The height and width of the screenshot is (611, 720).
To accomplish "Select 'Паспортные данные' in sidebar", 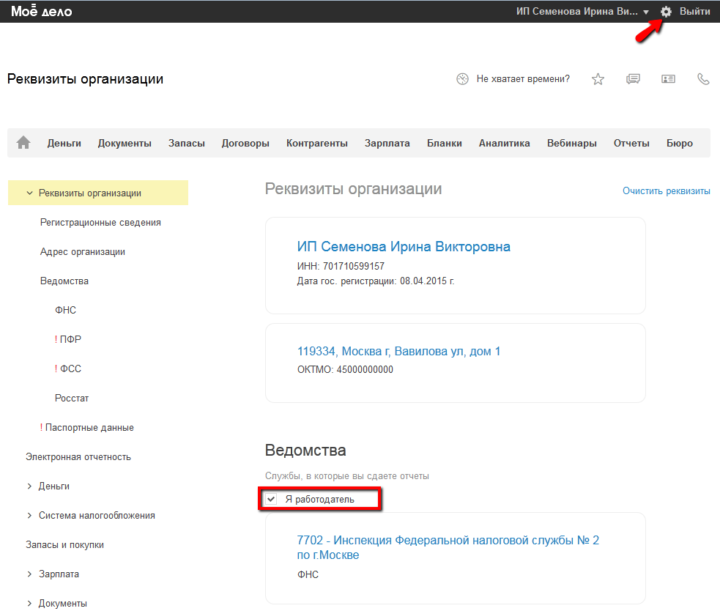I will [x=90, y=428].
